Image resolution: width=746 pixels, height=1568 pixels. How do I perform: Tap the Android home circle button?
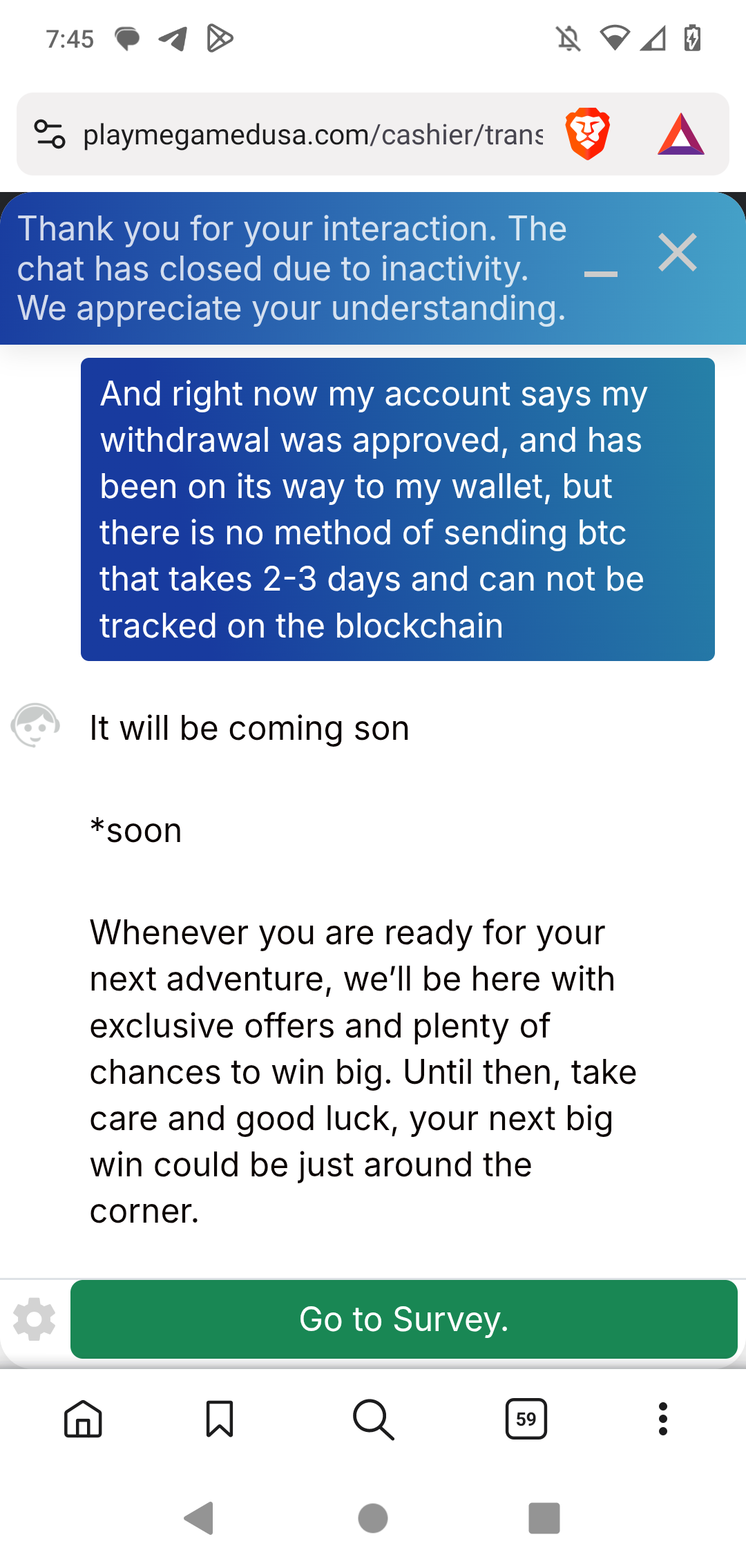coord(373,1518)
